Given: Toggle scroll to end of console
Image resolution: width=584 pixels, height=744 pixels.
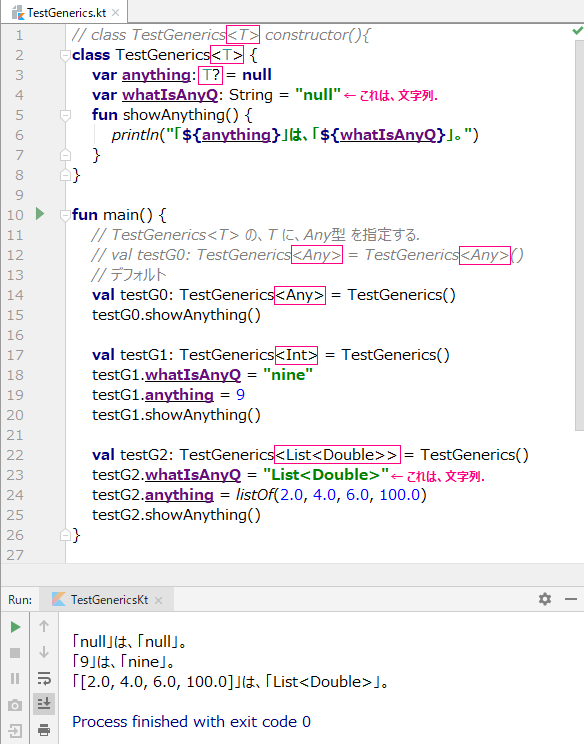Looking at the screenshot, I should coord(44,703).
